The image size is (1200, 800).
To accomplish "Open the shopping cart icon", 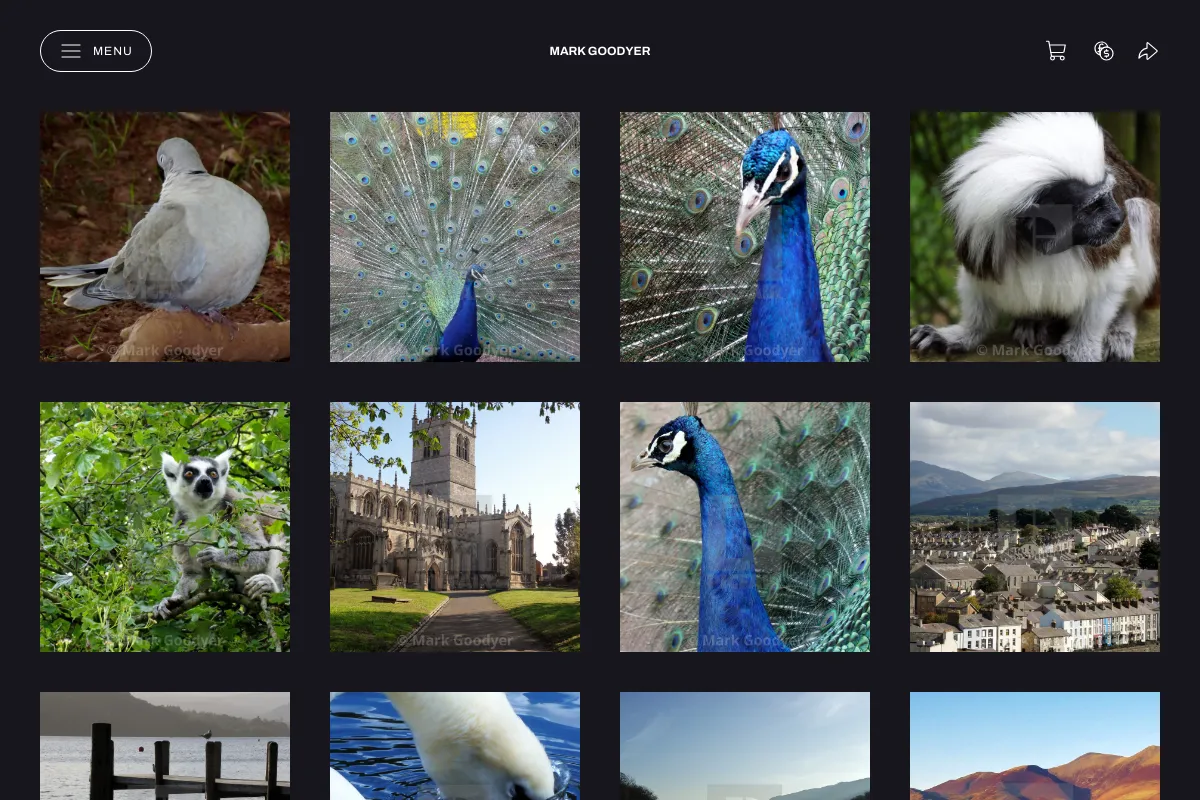I will 1056,51.
